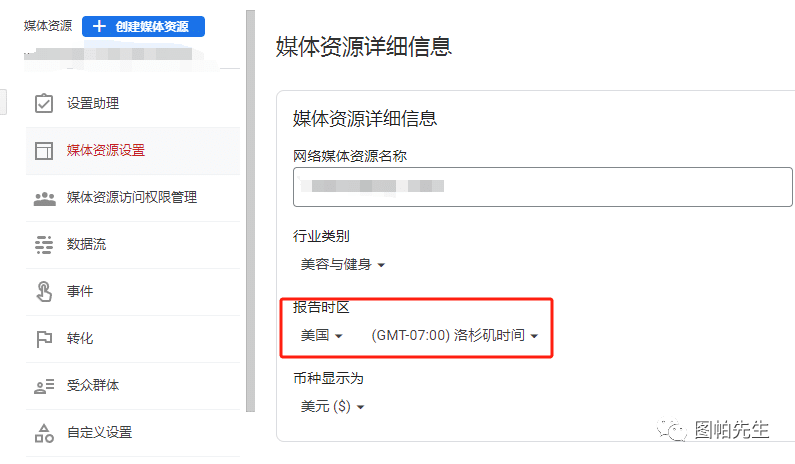Click the 网络媒体资源名称 input field
Screen dimensions: 795x464
pyautogui.click(x=543, y=186)
